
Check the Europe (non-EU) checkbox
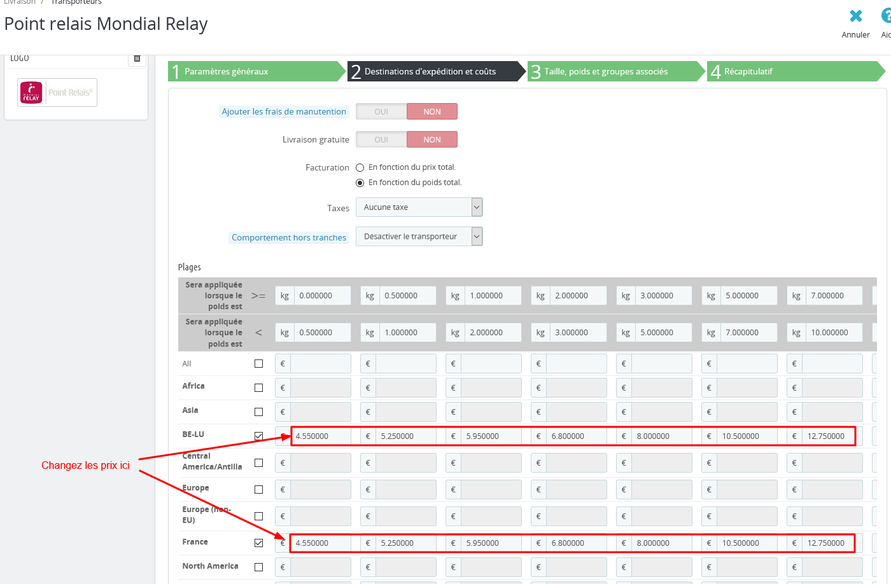pos(259,516)
